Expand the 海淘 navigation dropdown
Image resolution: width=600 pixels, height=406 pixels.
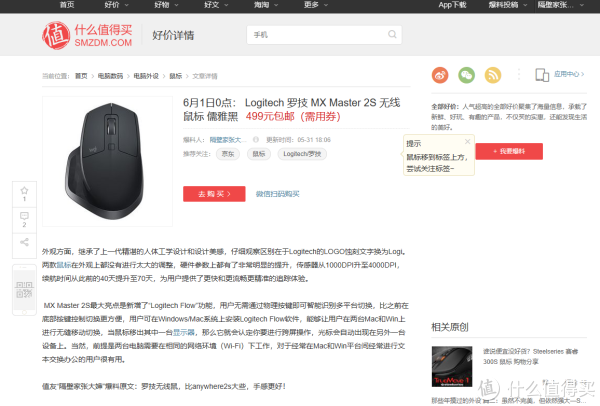(x=266, y=5)
